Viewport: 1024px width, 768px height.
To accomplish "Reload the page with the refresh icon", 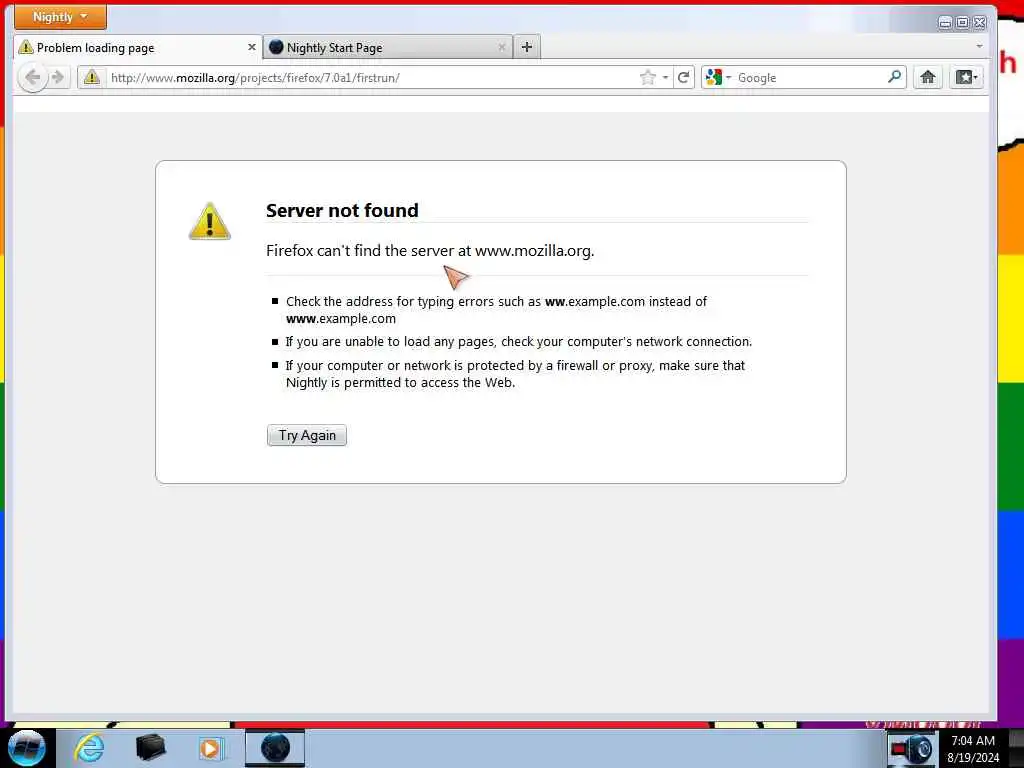I will (684, 78).
